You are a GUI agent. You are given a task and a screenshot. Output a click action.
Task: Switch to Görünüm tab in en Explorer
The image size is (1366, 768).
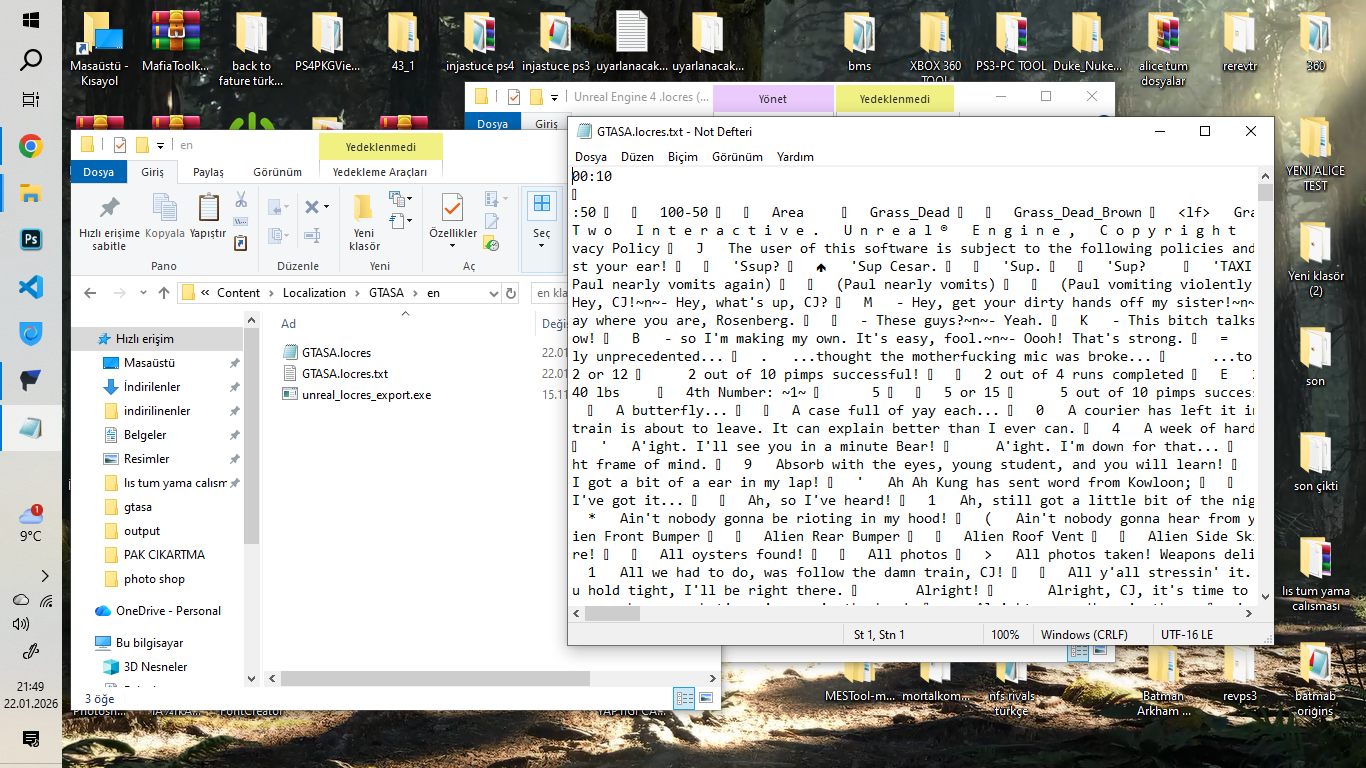click(x=277, y=172)
